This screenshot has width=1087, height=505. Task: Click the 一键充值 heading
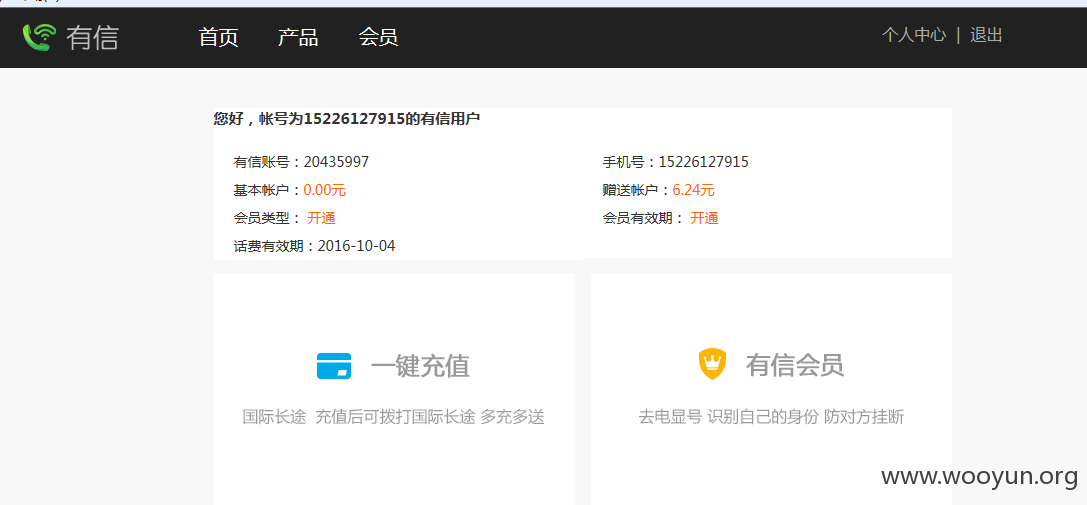[420, 366]
